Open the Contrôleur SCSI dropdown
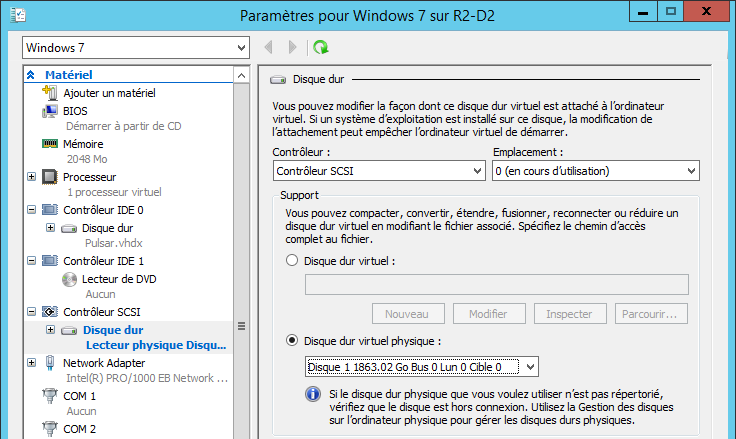 pyautogui.click(x=378, y=171)
